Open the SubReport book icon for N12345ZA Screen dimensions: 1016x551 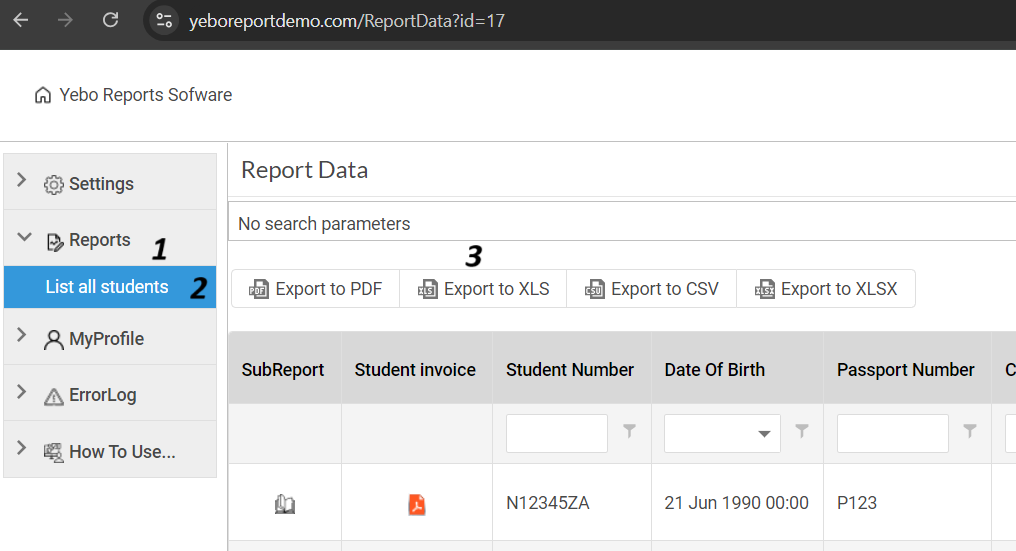point(285,504)
